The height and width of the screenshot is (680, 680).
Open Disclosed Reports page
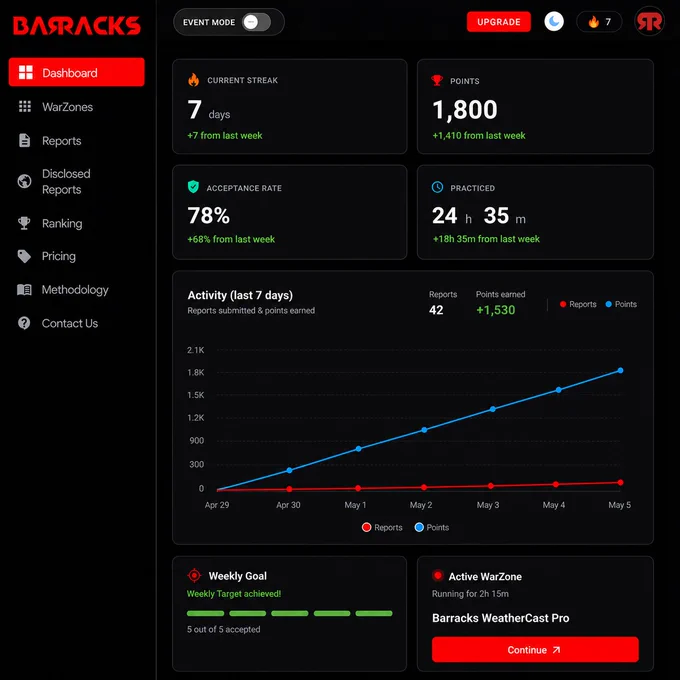coord(66,181)
